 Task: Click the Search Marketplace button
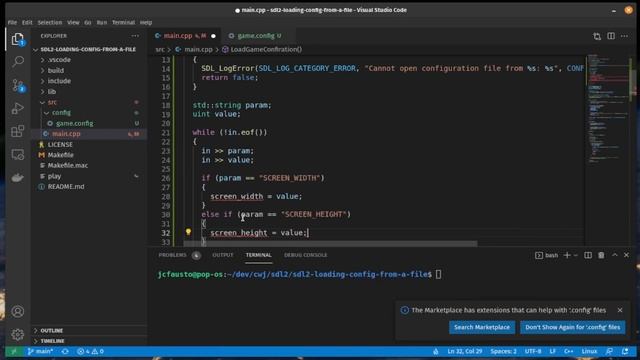point(482,327)
